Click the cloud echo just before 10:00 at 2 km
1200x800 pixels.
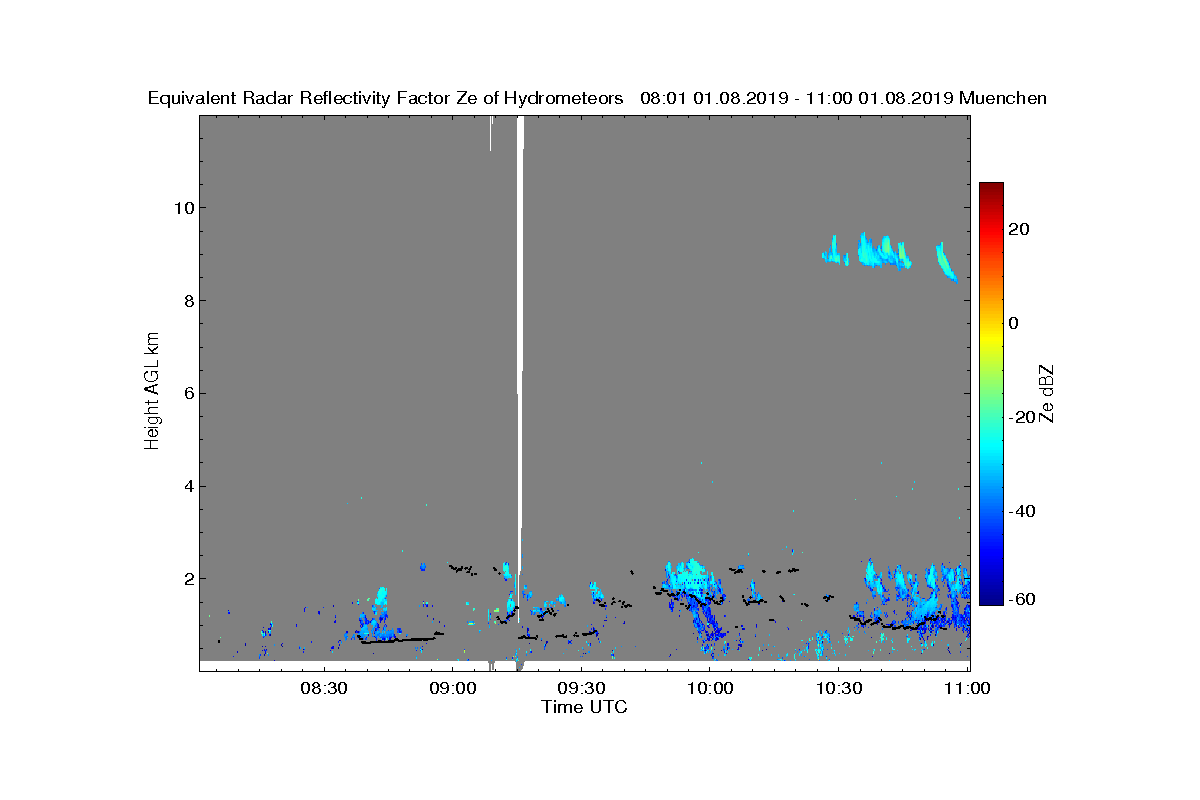pyautogui.click(x=691, y=578)
